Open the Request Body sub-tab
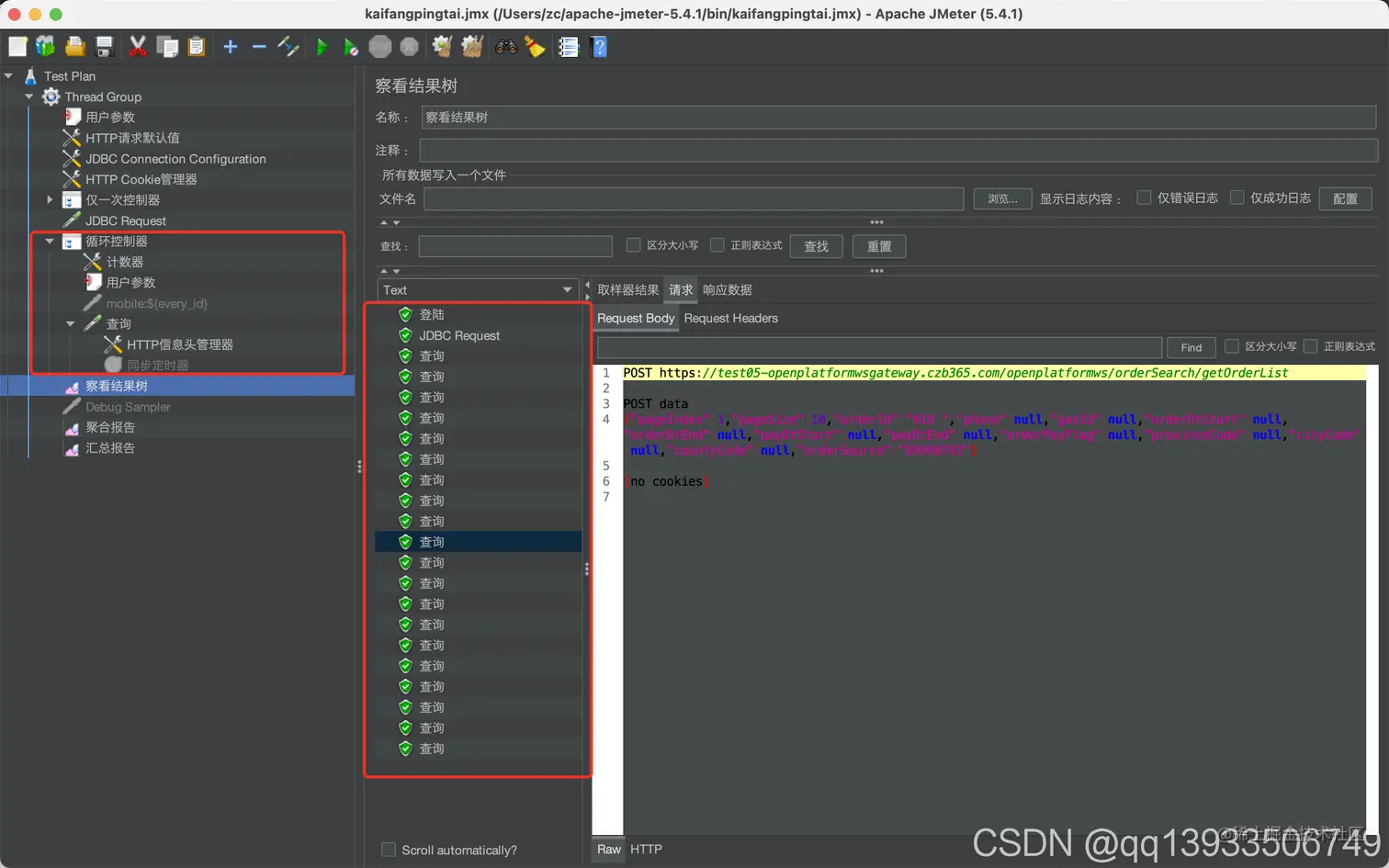 point(636,319)
